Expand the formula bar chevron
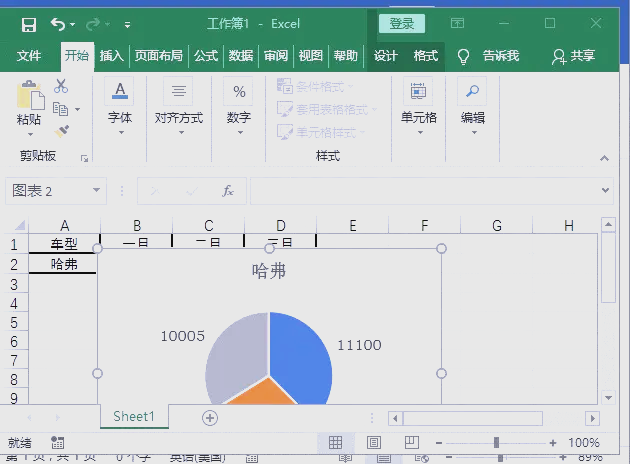Viewport: 630px width, 464px height. point(605,190)
